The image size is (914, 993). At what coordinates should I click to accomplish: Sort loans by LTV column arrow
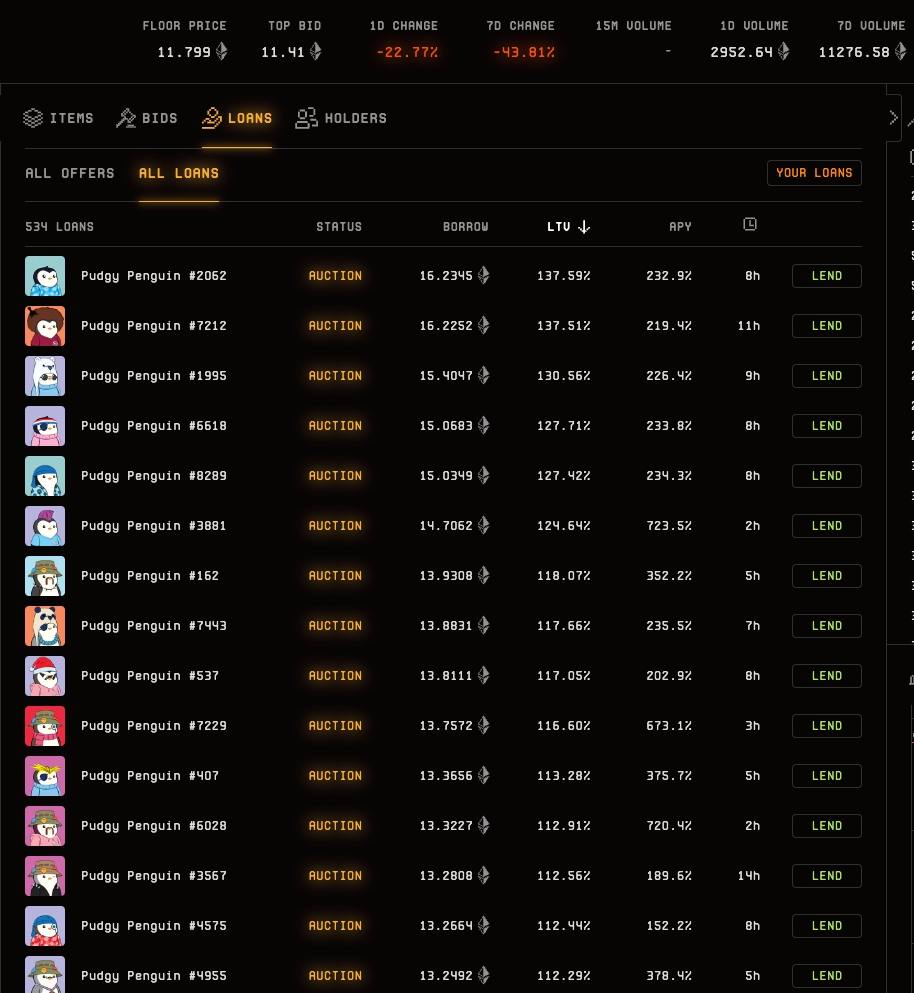[x=584, y=227]
